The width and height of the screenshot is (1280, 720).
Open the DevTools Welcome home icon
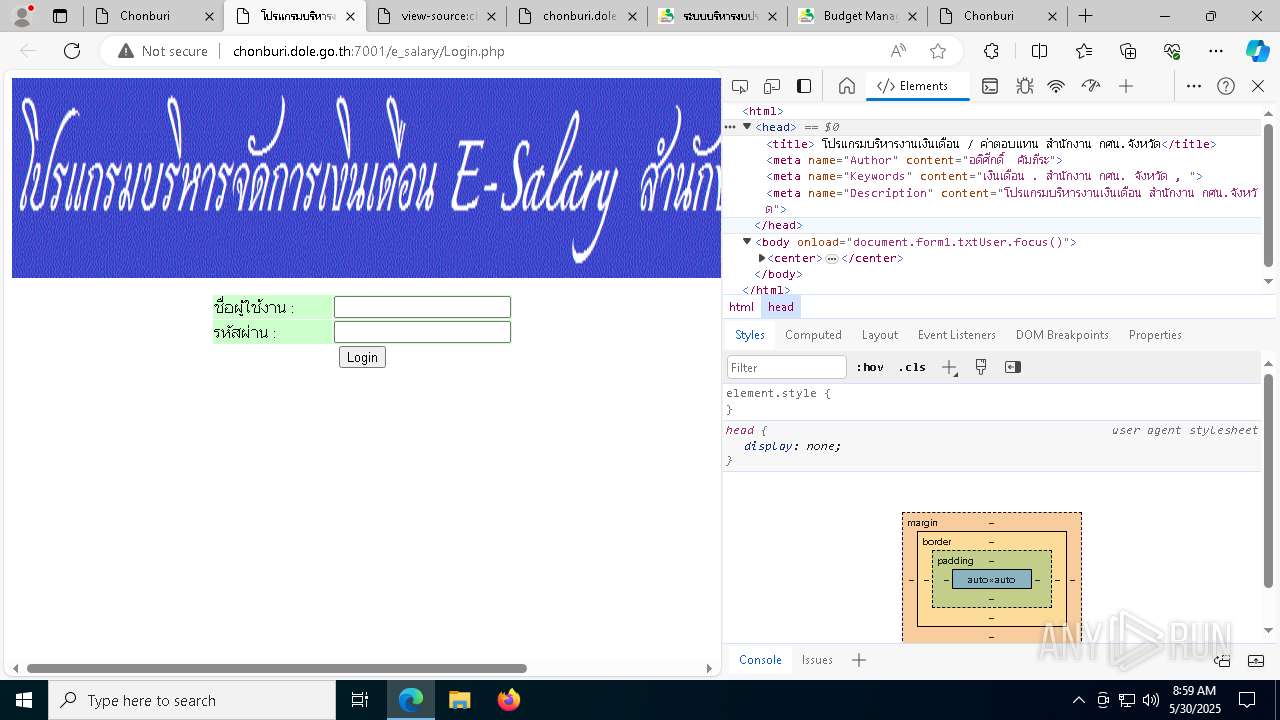pyautogui.click(x=847, y=86)
